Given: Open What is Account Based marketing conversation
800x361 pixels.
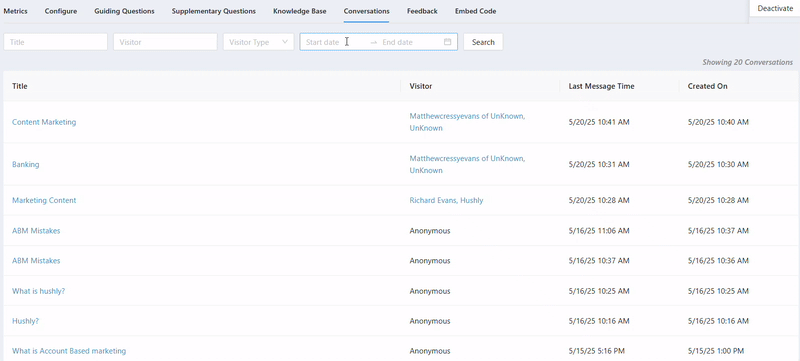Looking at the screenshot, I should [x=69, y=351].
